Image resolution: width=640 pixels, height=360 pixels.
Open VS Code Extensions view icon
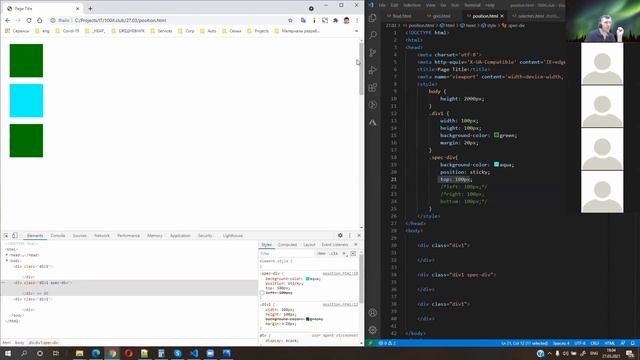coord(372,87)
